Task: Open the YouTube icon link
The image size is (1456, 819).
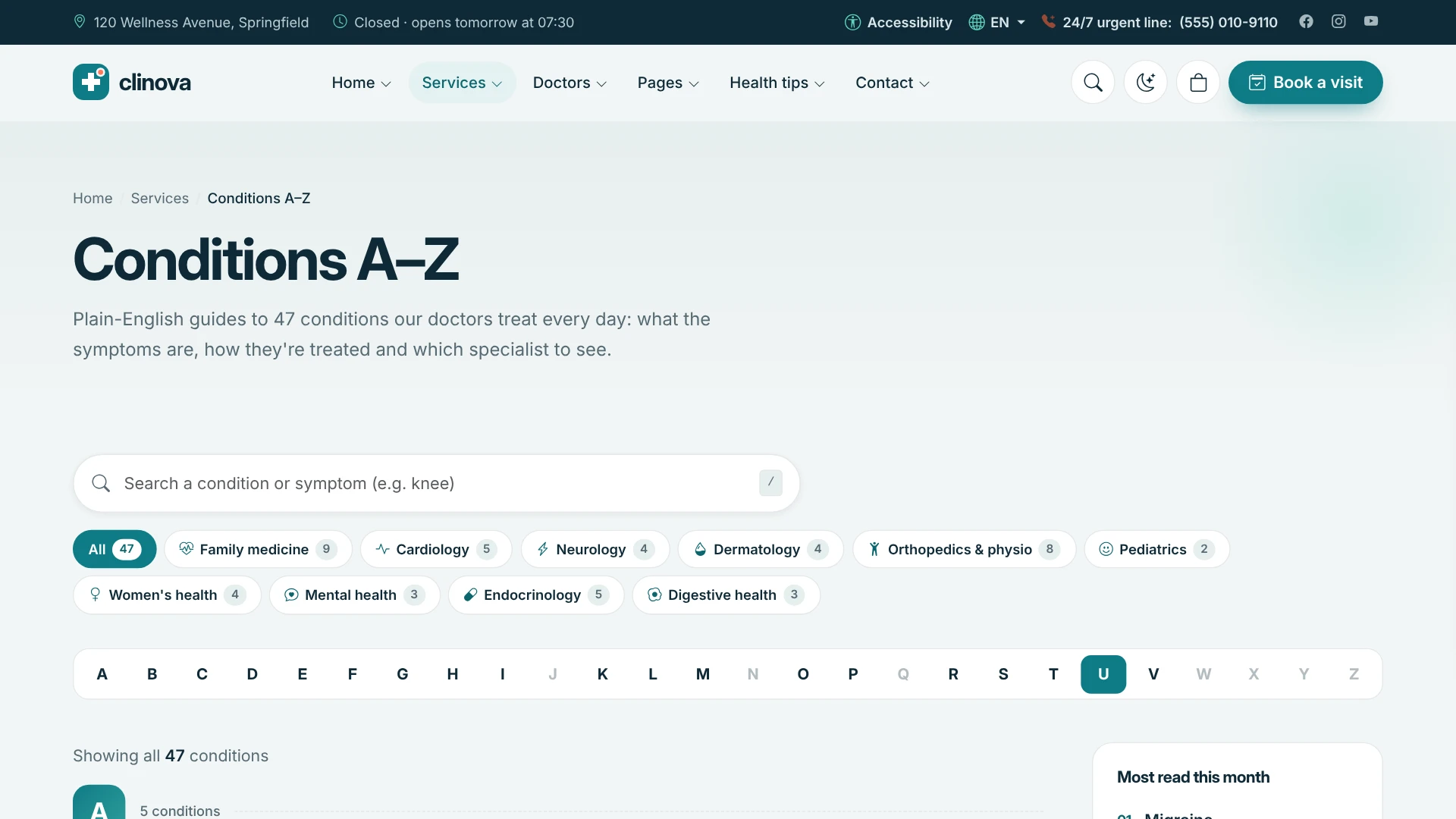Action: (x=1371, y=21)
